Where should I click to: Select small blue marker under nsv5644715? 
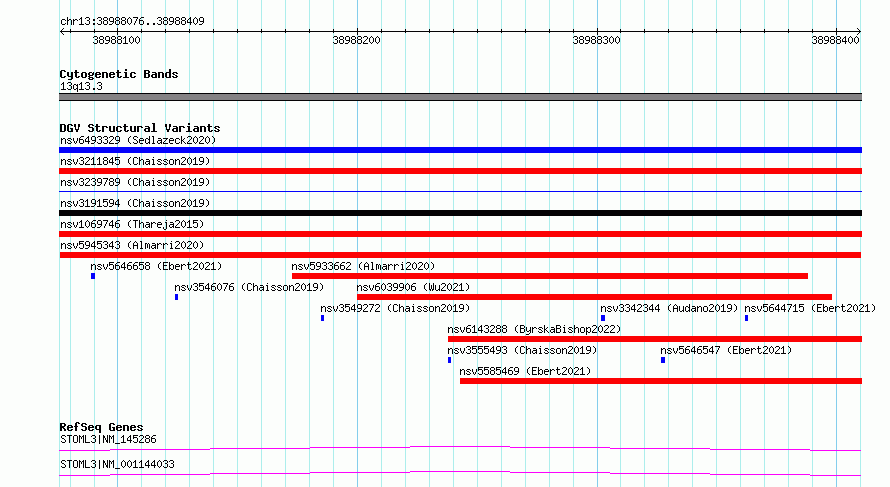pyautogui.click(x=746, y=318)
